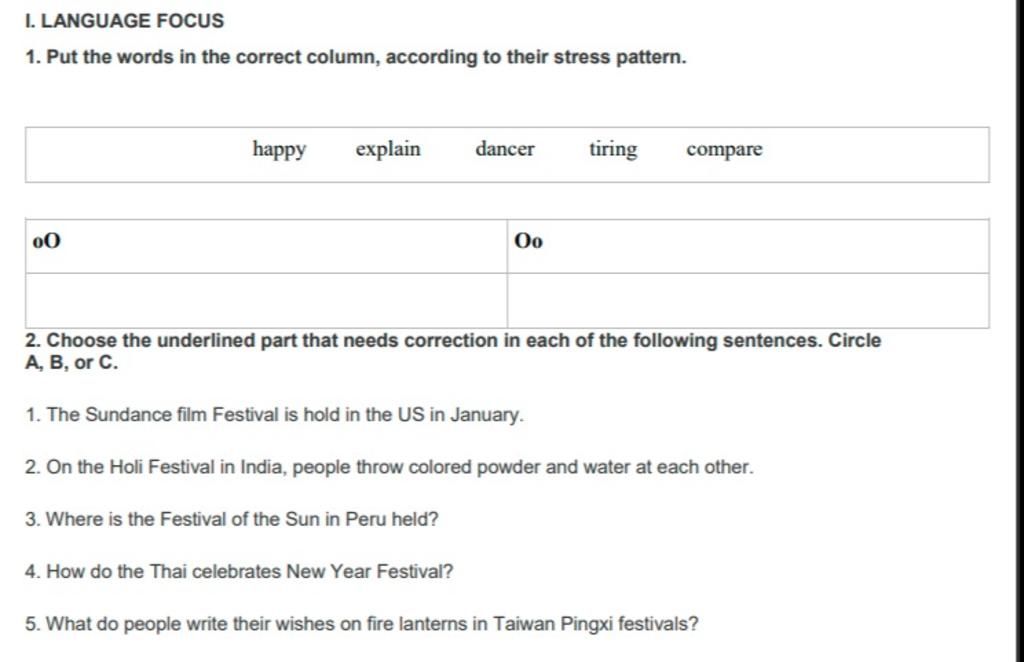This screenshot has height=662, width=1024.
Task: Click sentence 1 about Sundance film Festival
Action: (274, 415)
